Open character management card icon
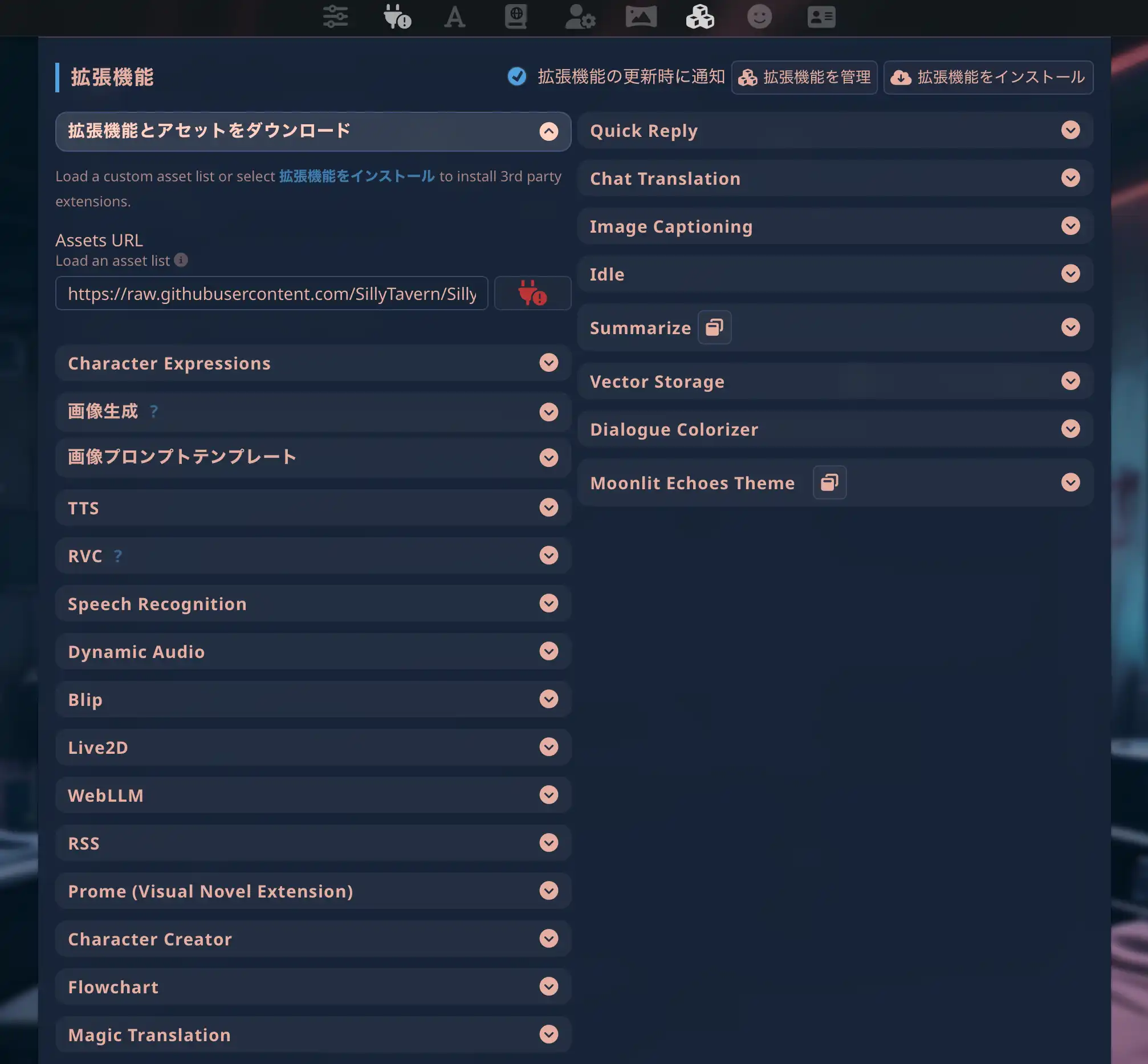The height and width of the screenshot is (1064, 1148). pos(821,17)
